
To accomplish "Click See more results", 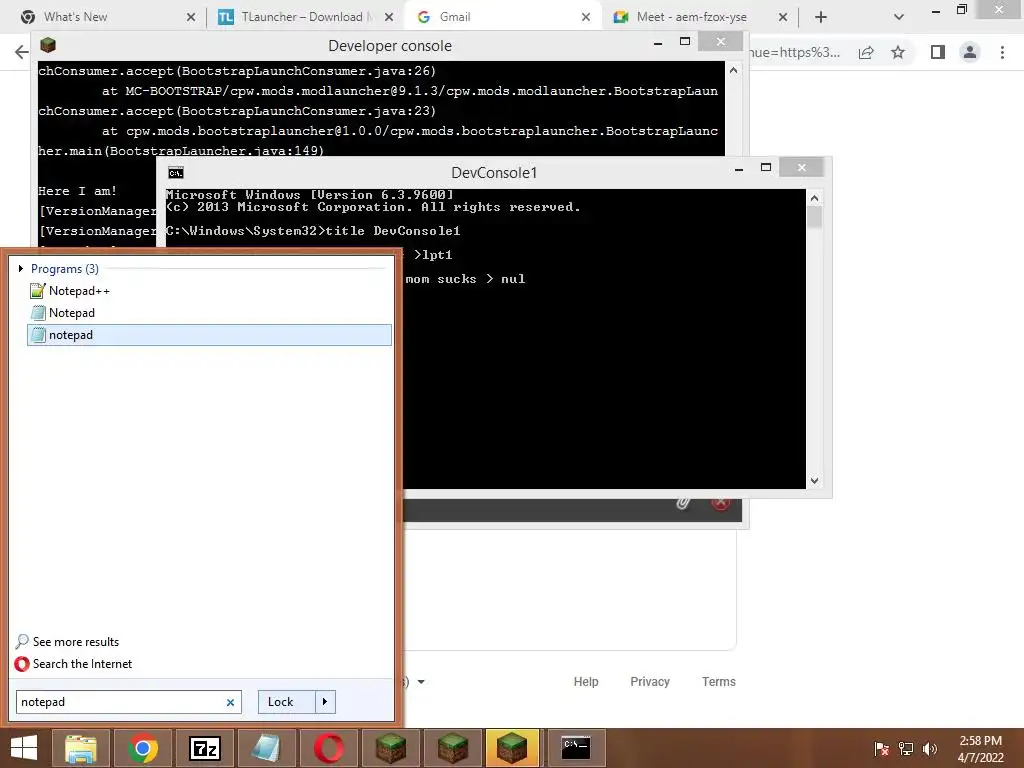I will tap(76, 642).
